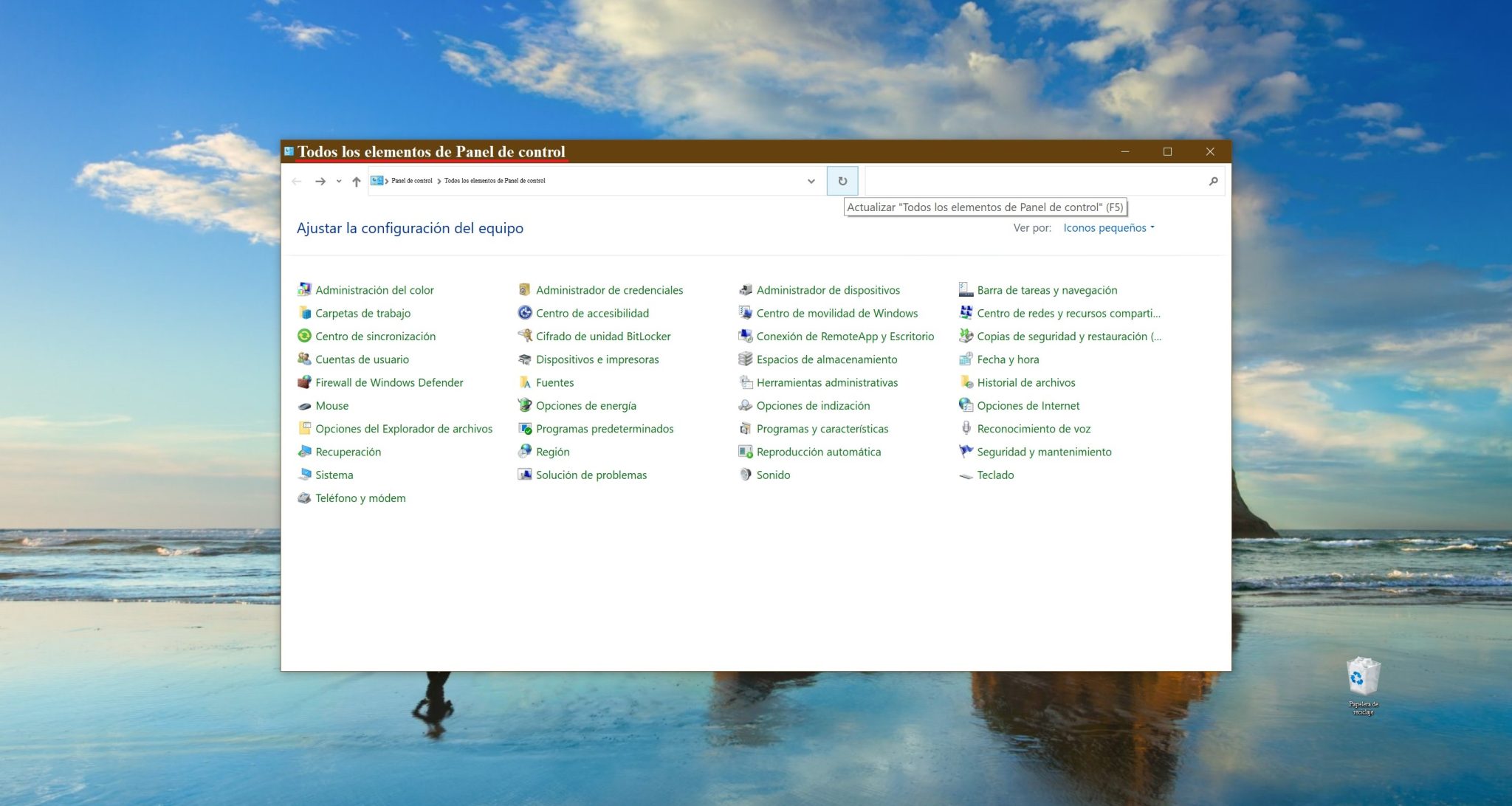Open Opciones de indización

click(x=813, y=405)
